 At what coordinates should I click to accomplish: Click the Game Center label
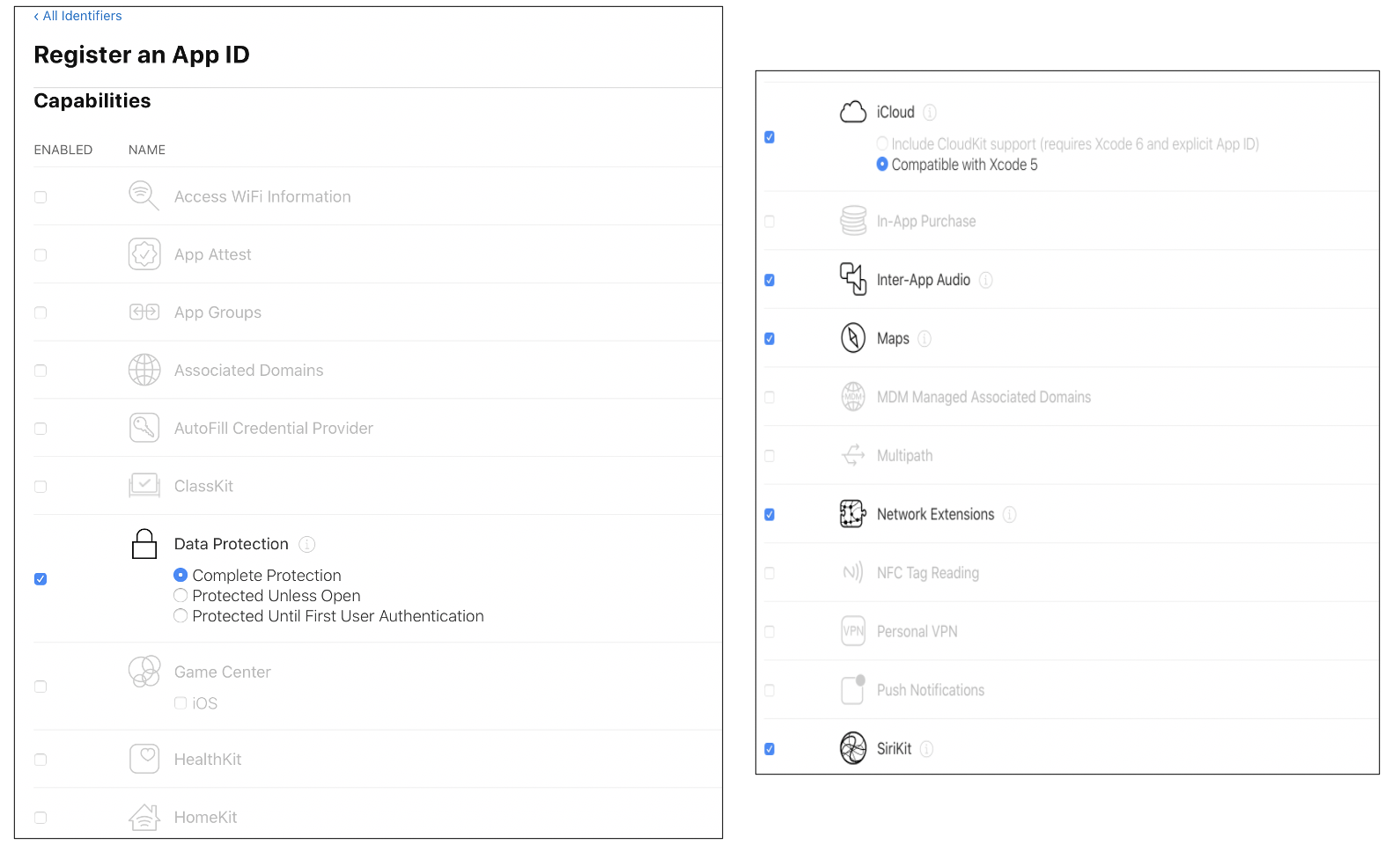(222, 672)
